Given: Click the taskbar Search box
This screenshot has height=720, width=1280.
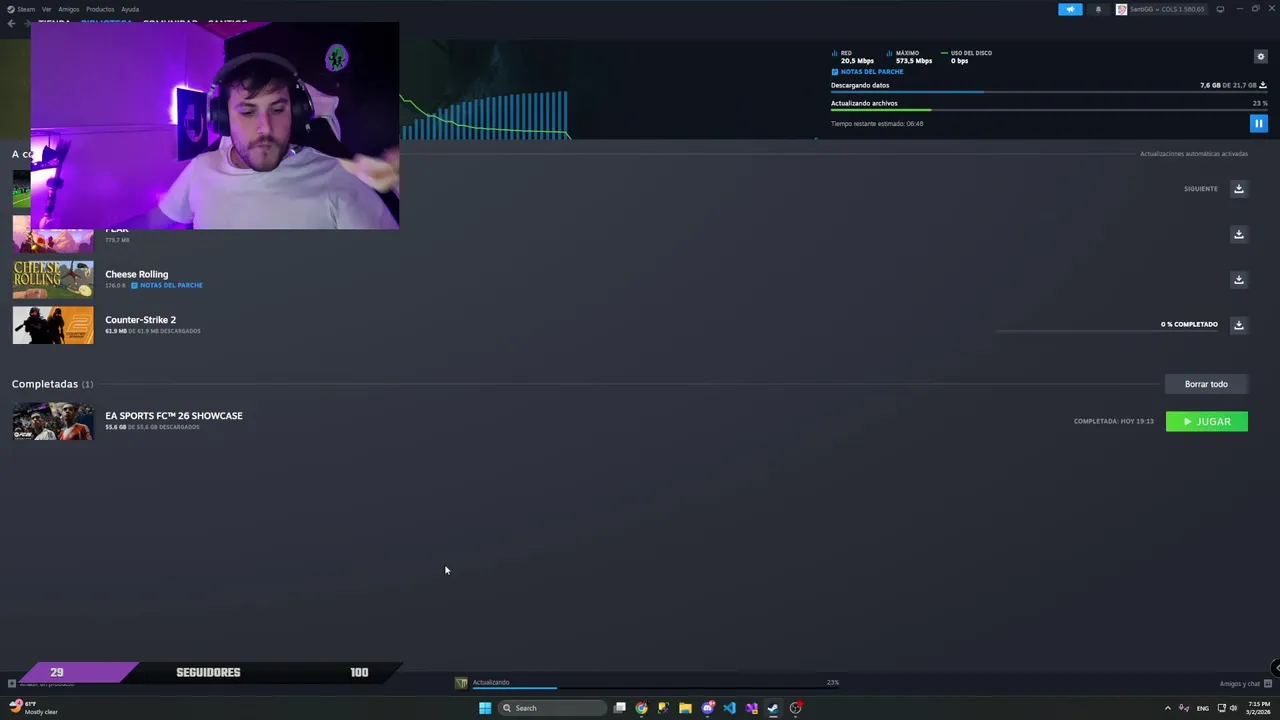Looking at the screenshot, I should point(553,708).
